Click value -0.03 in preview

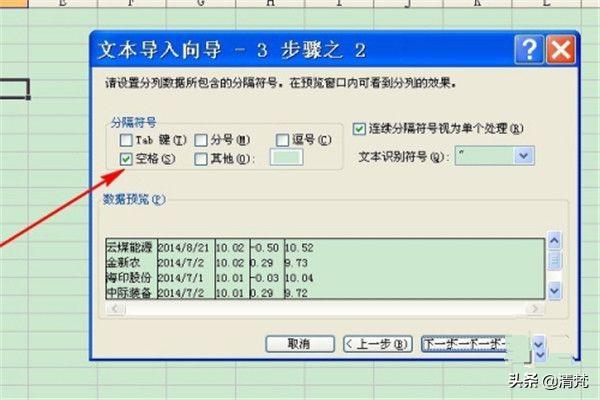click(265, 278)
